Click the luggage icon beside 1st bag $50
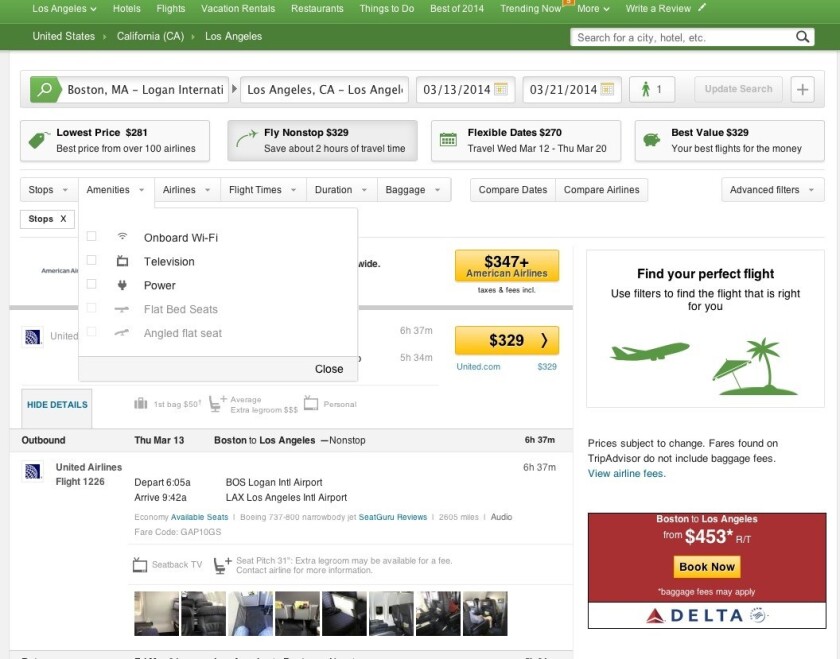 [x=140, y=403]
